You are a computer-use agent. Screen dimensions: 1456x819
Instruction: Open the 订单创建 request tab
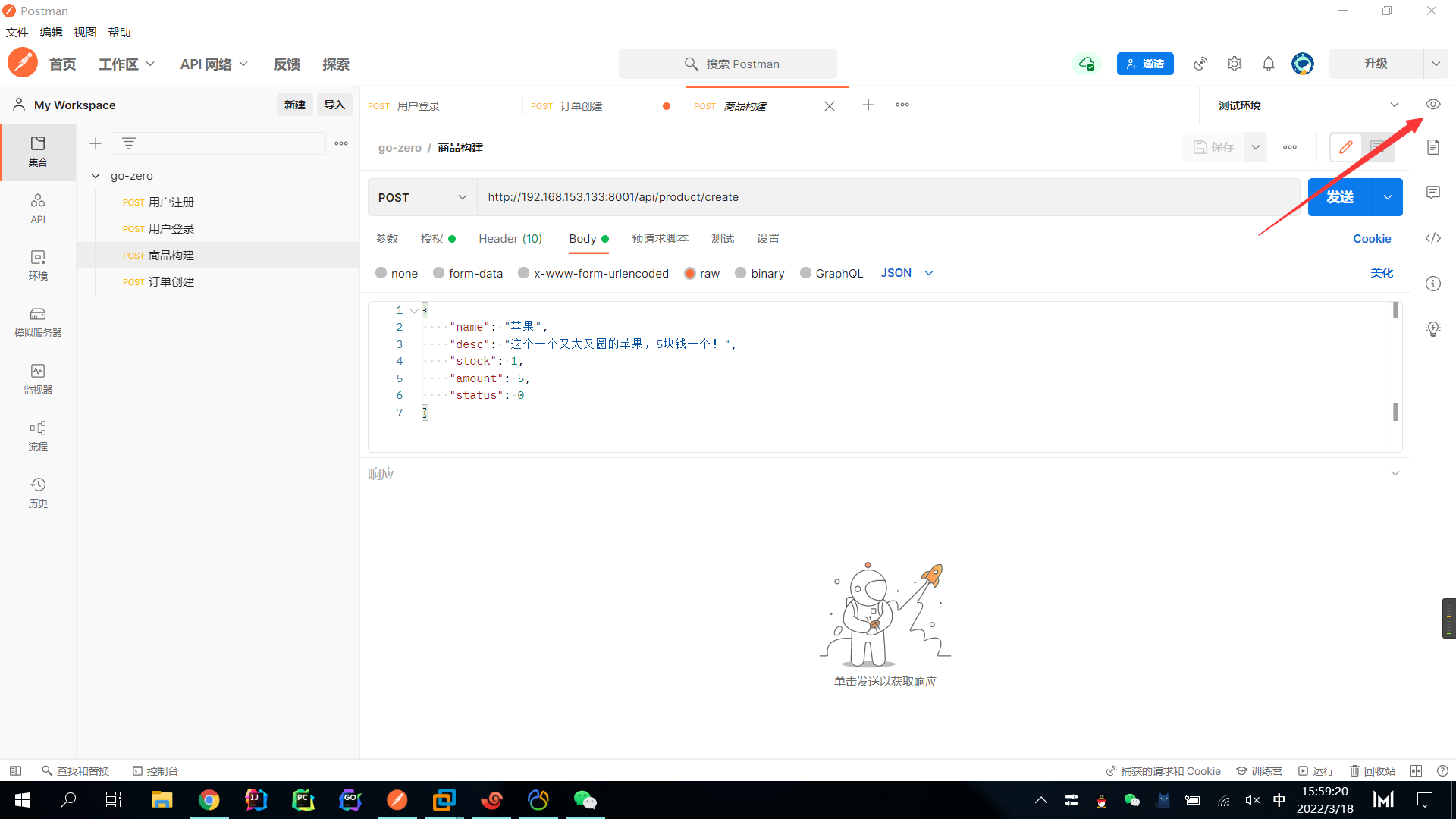[x=581, y=106]
